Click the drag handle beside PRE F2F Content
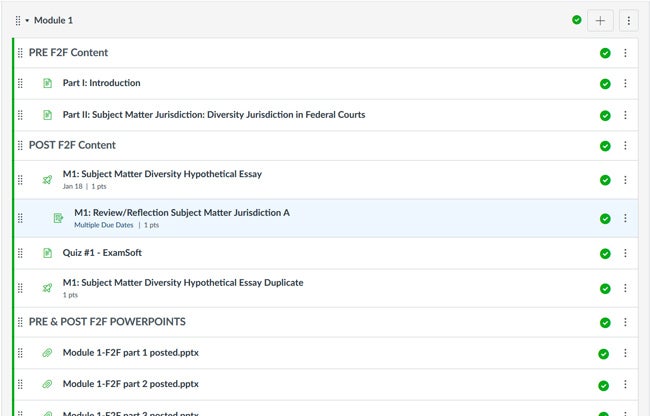 pos(20,53)
